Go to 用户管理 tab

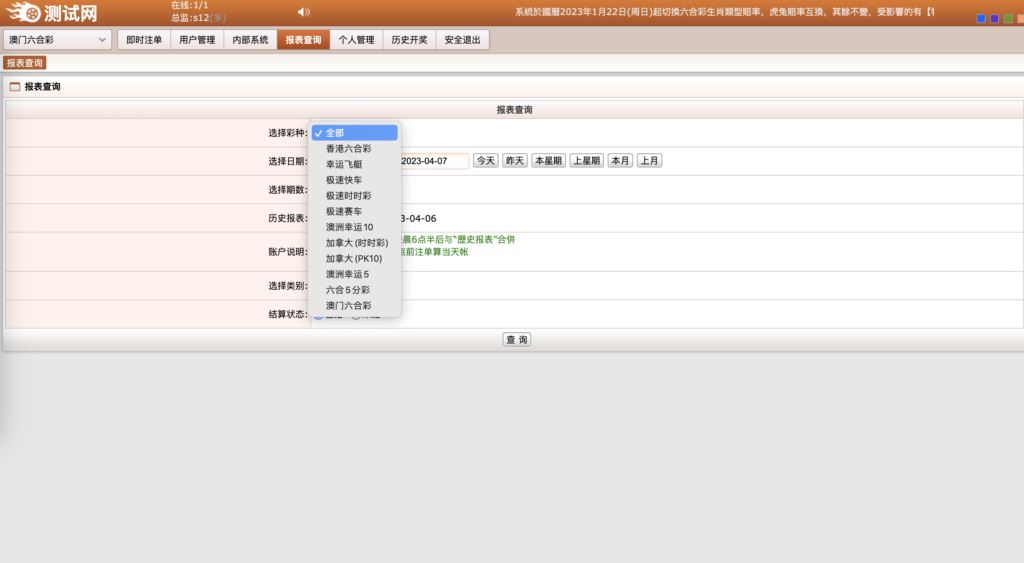point(197,40)
